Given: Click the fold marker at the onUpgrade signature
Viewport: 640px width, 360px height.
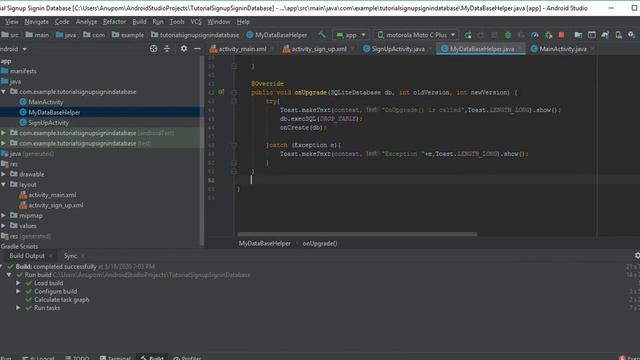Looking at the screenshot, I should click(234, 92).
